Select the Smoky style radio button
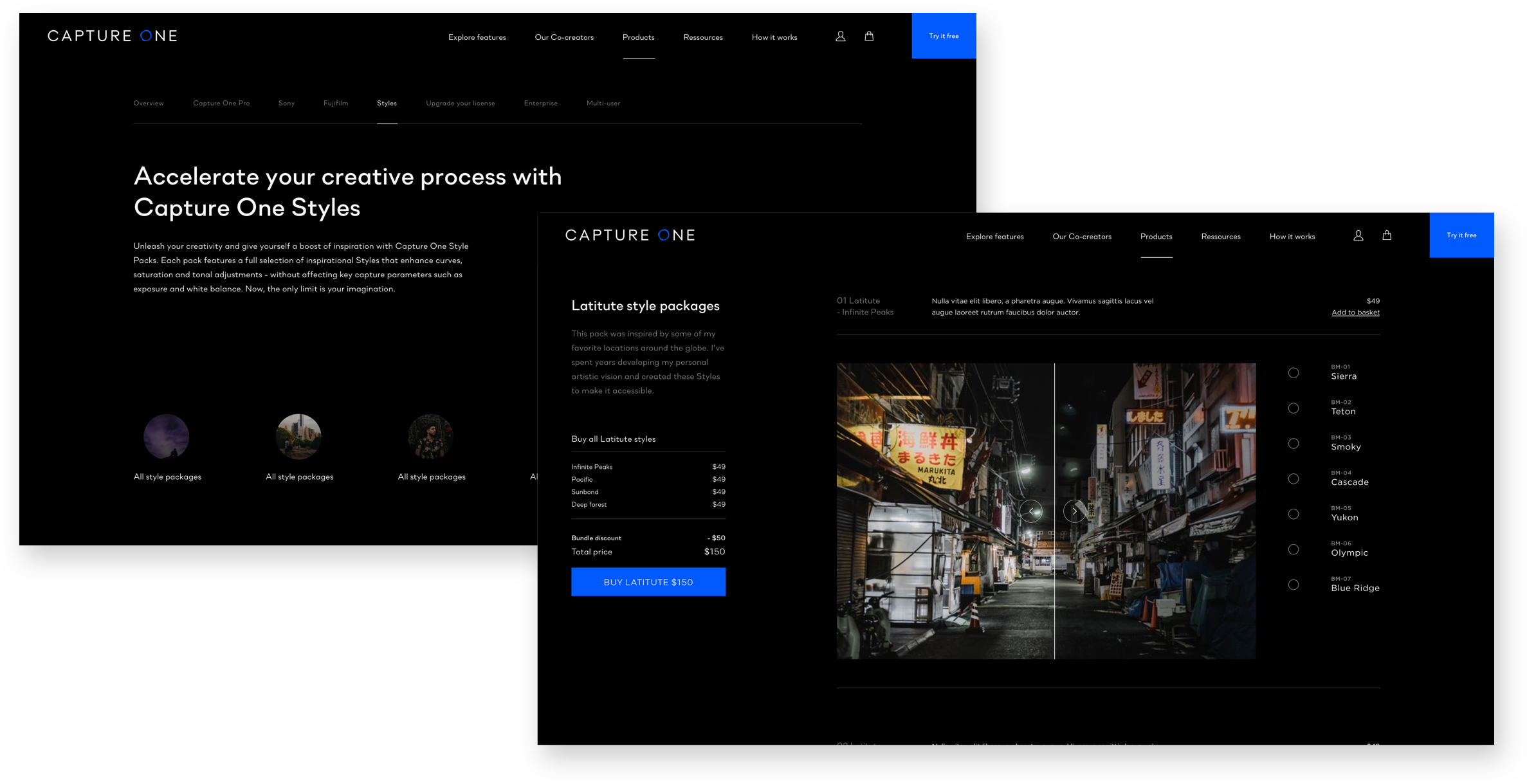The image size is (1527, 784). click(1294, 444)
